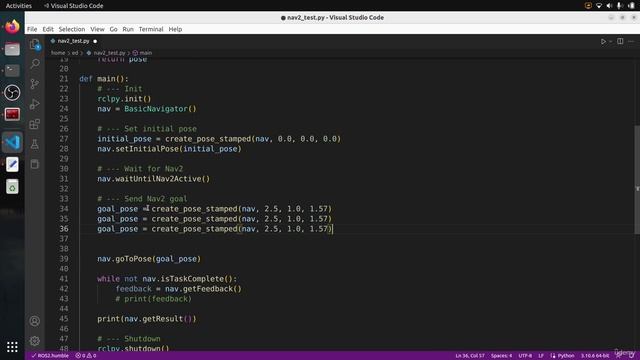Open the Source Control view
The height and width of the screenshot is (360, 640).
pyautogui.click(x=35, y=84)
